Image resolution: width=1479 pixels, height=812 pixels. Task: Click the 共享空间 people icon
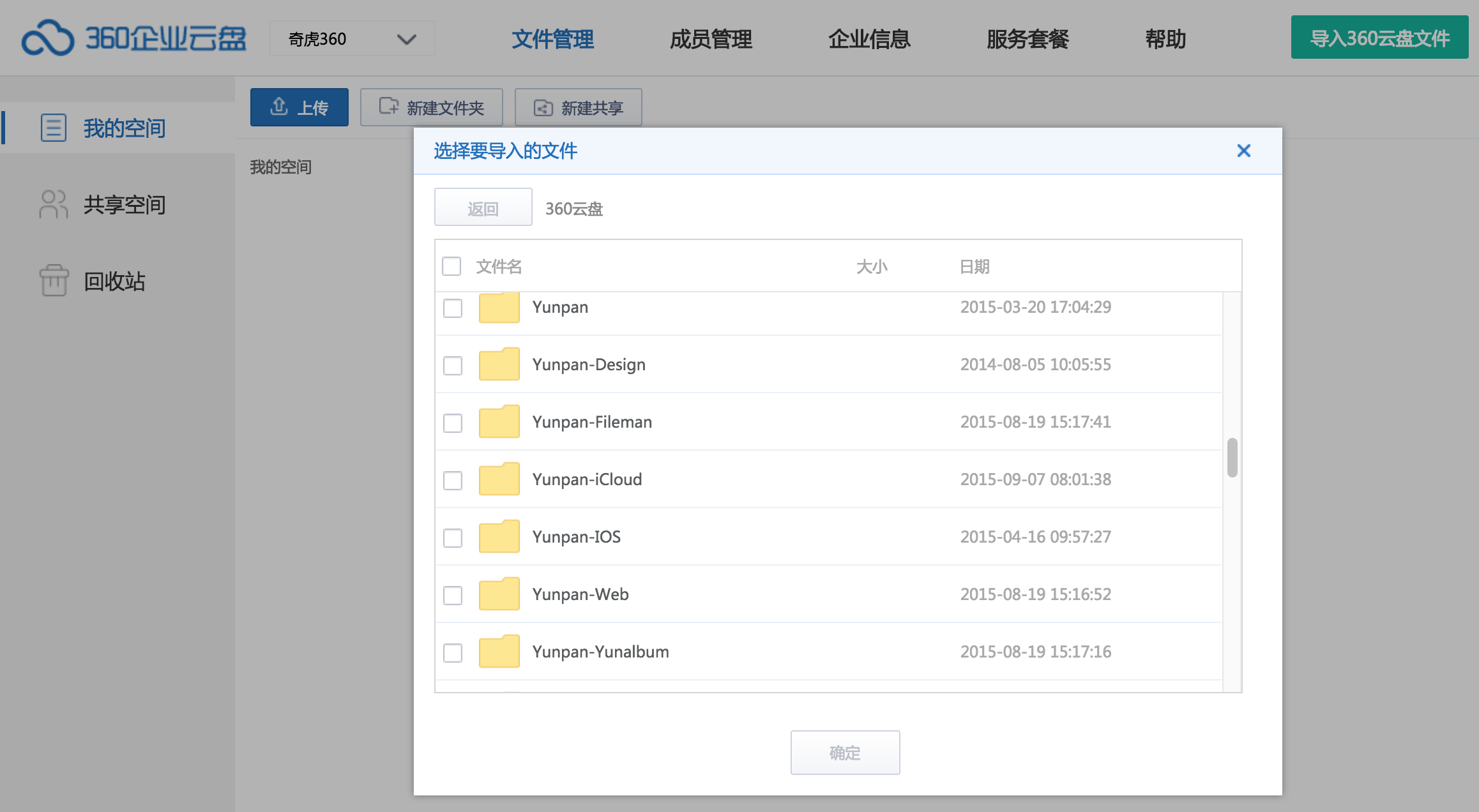click(53, 205)
